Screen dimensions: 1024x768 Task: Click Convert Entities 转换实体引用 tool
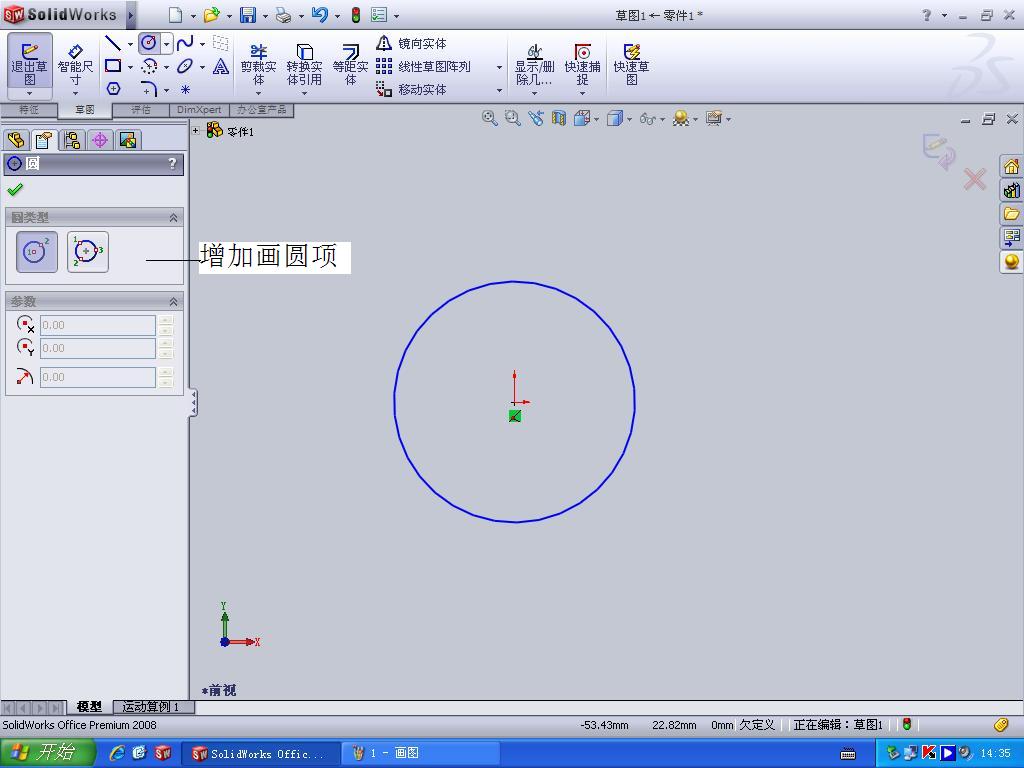pos(304,65)
